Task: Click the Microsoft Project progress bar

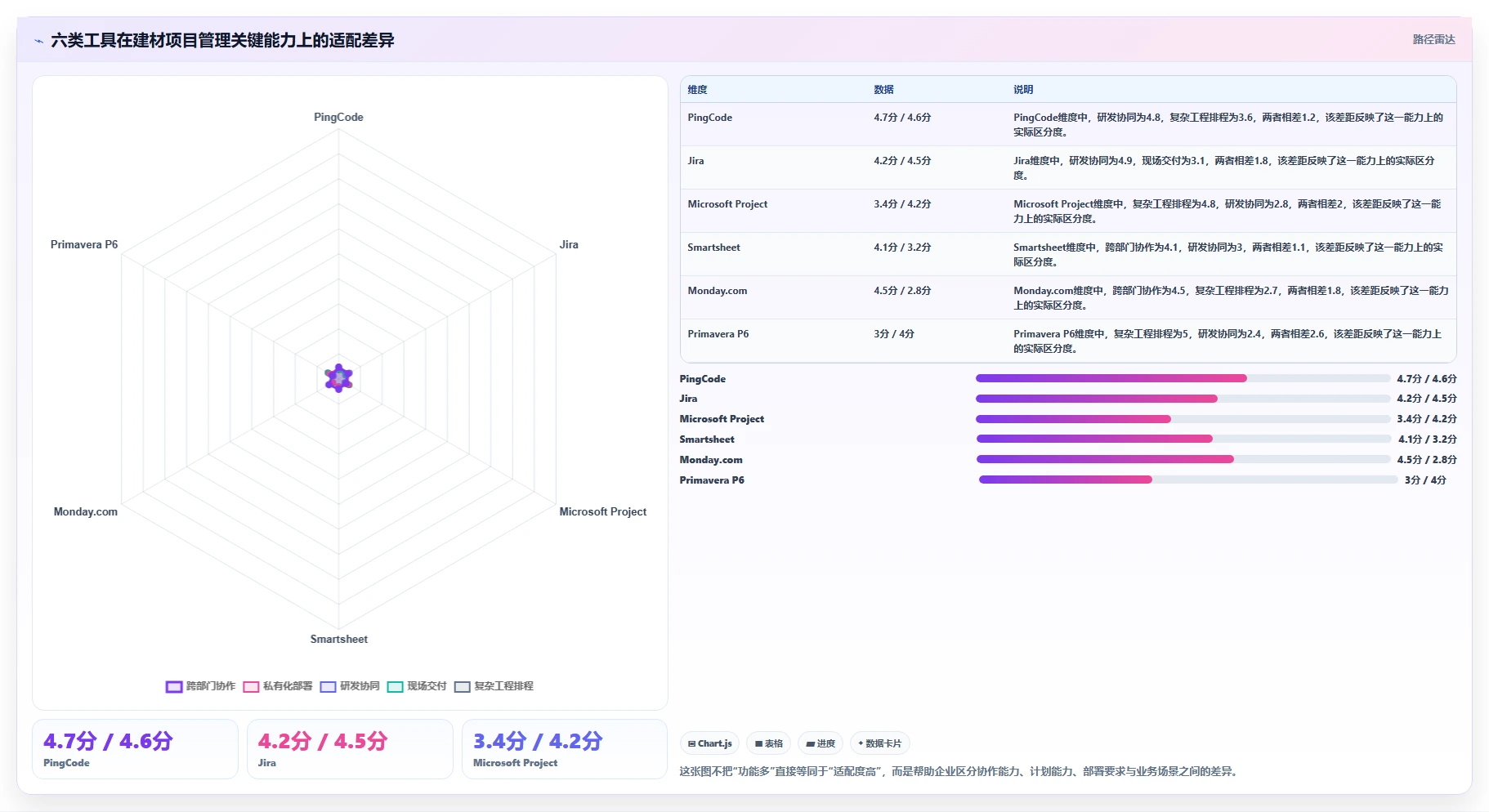Action: (1183, 419)
